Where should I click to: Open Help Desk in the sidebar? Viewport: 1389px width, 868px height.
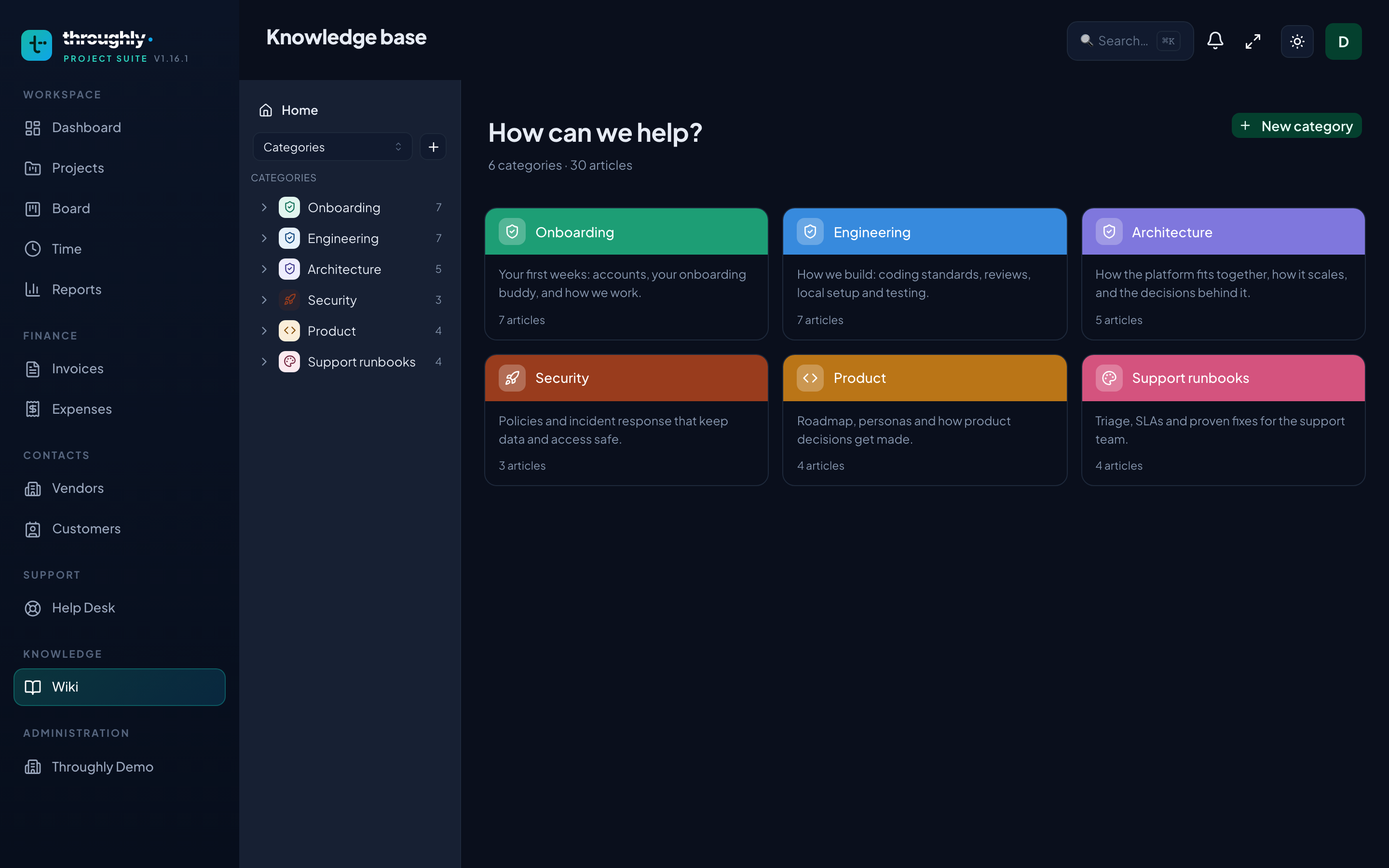(x=120, y=608)
